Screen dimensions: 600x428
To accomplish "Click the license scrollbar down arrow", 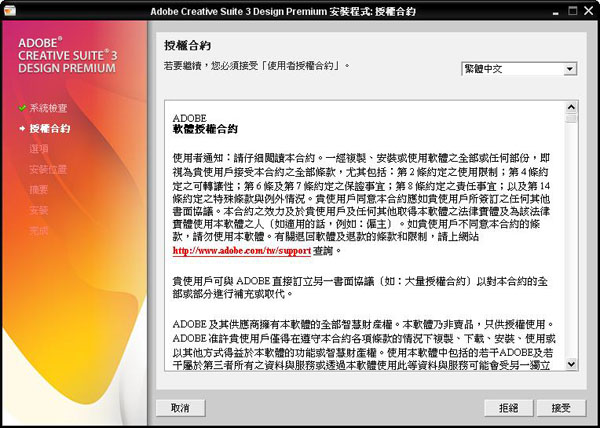I will 571,364.
